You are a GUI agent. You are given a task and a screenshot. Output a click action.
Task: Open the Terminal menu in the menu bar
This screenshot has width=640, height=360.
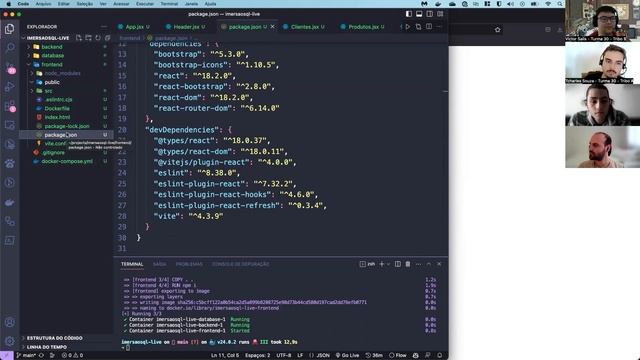coord(169,4)
